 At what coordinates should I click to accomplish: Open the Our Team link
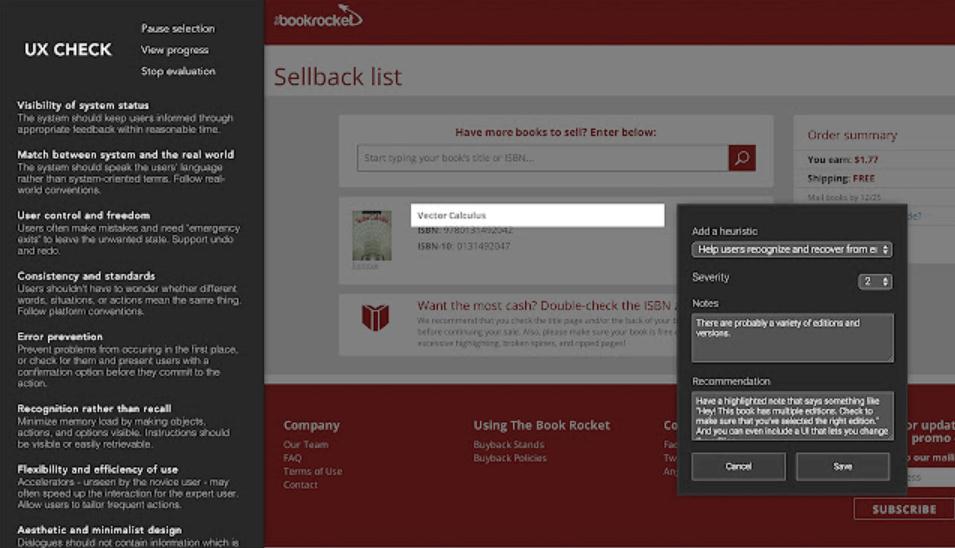click(306, 444)
